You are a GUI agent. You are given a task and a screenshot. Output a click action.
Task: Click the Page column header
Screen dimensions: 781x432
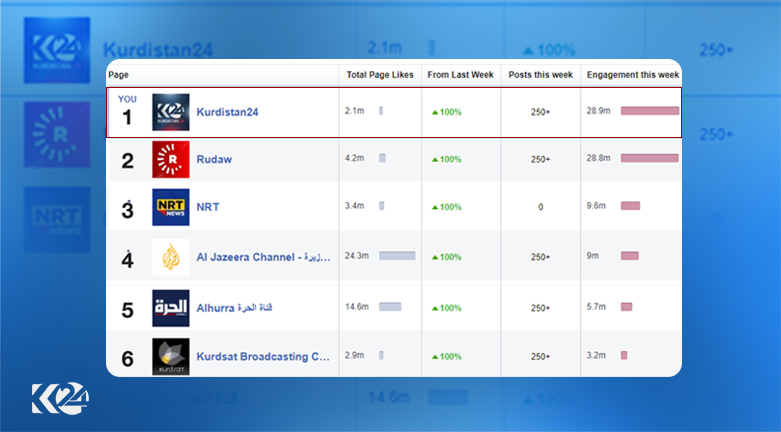[119, 75]
